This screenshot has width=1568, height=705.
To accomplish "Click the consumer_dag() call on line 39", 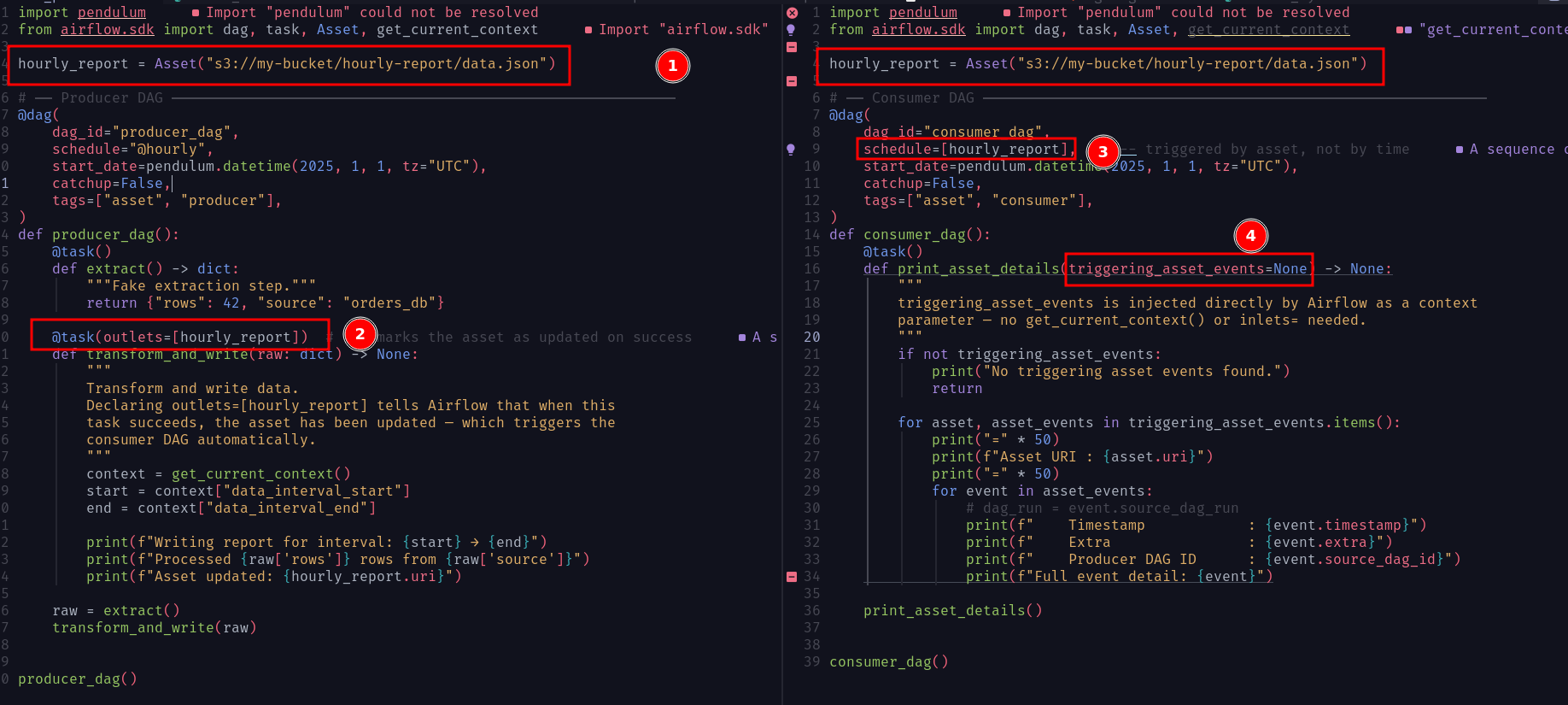I will [888, 662].
